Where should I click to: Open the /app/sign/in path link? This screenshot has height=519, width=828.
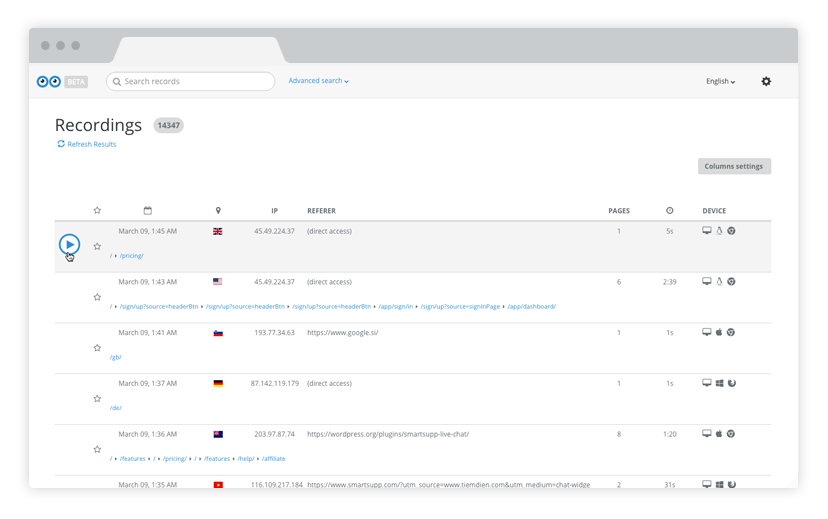coord(396,306)
